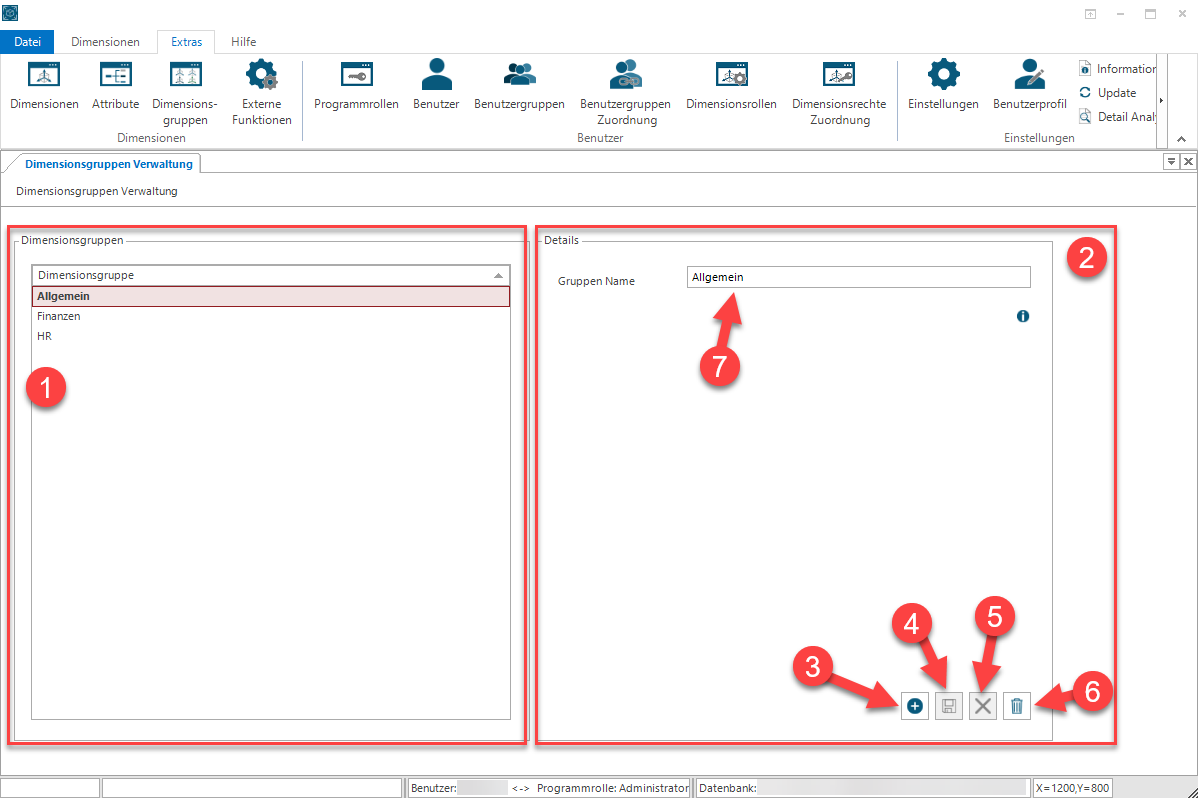
Task: Open Detail Analyse magnifier item
Action: pos(1117,116)
